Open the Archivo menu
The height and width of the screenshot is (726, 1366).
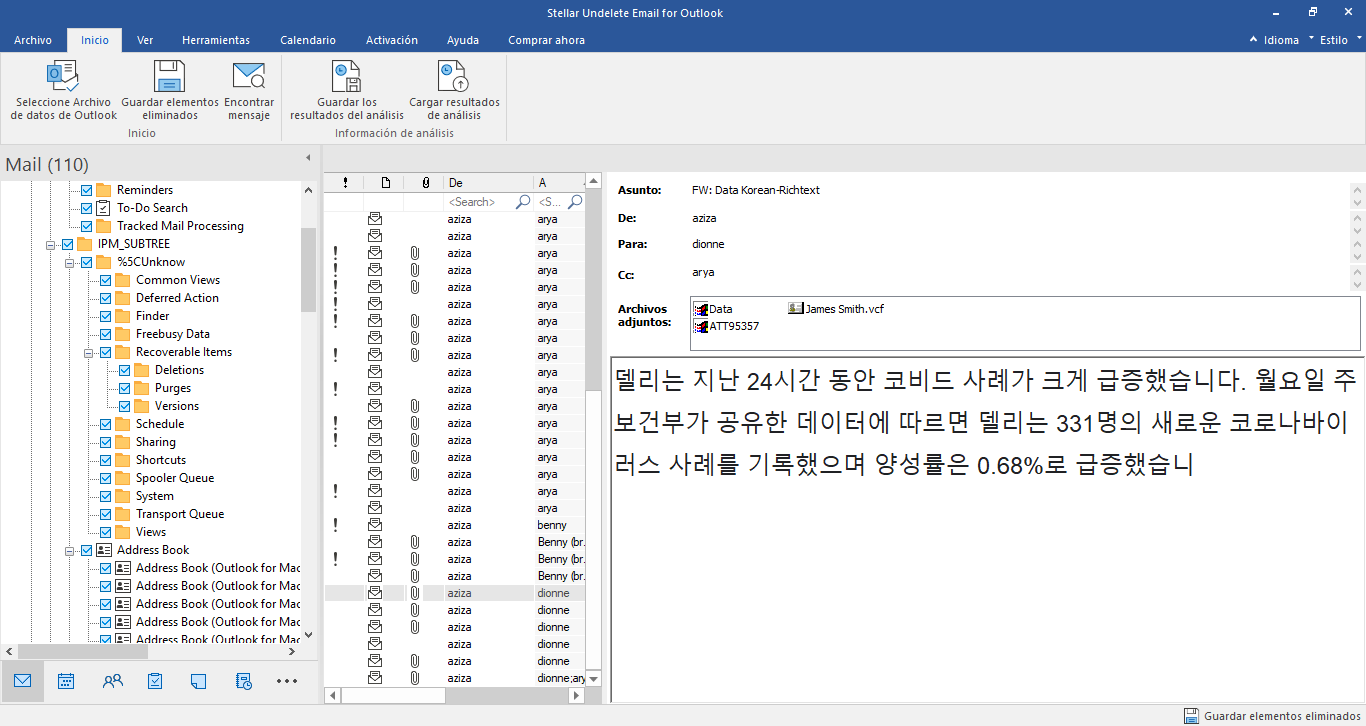tap(33, 40)
